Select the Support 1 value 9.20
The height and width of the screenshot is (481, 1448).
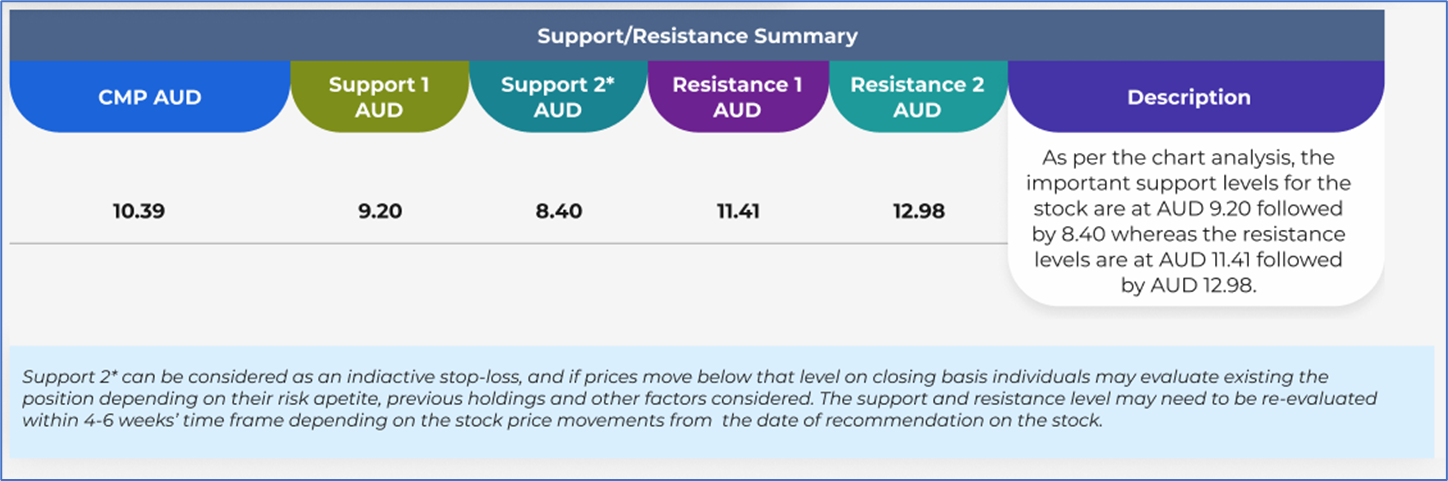pos(379,212)
